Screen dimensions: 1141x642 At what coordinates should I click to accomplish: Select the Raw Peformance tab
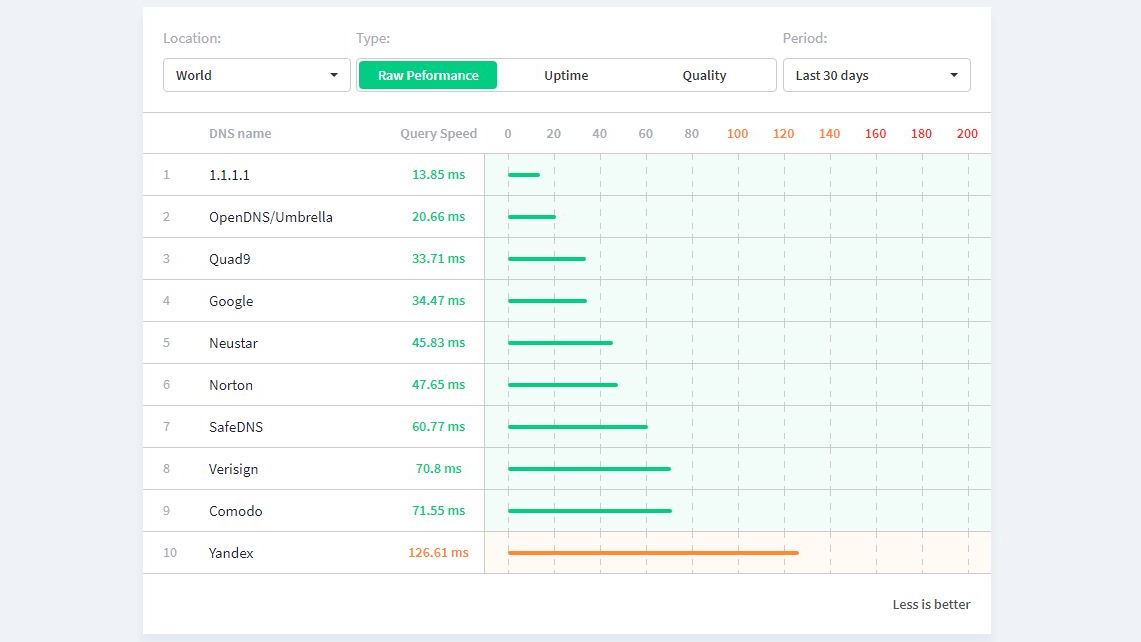pyautogui.click(x=428, y=75)
